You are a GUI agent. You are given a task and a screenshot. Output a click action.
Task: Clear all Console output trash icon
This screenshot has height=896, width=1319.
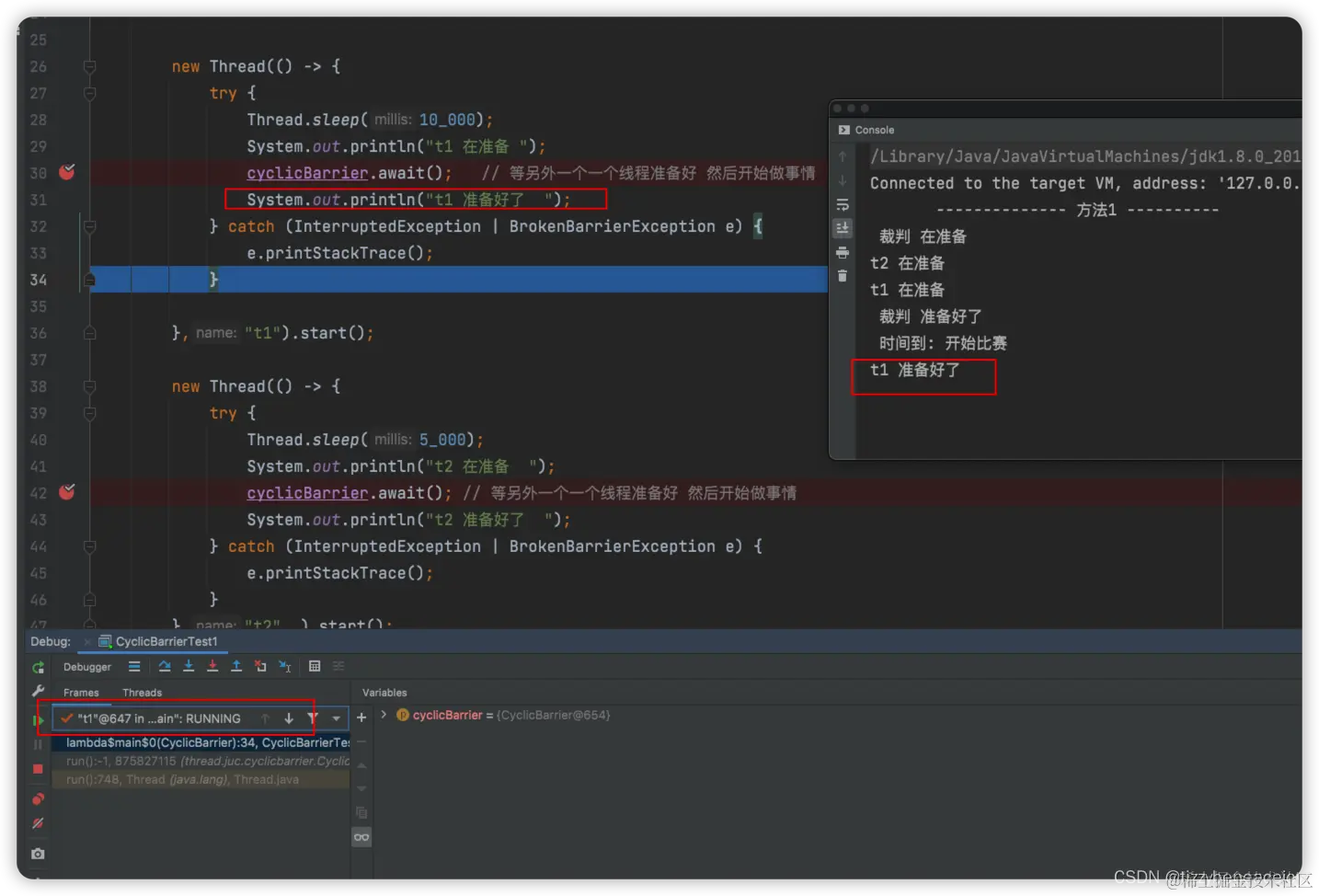(842, 276)
